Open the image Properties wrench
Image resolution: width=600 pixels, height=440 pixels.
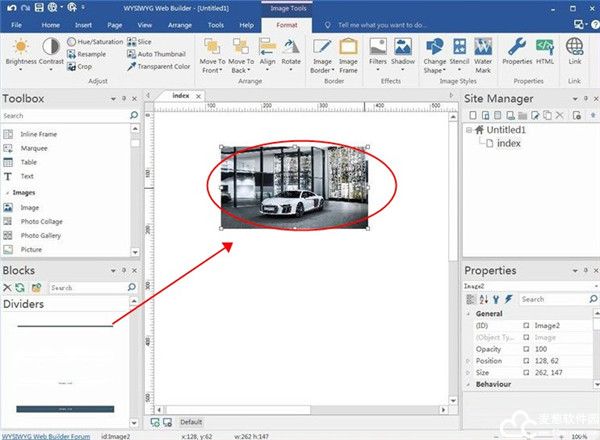517,51
